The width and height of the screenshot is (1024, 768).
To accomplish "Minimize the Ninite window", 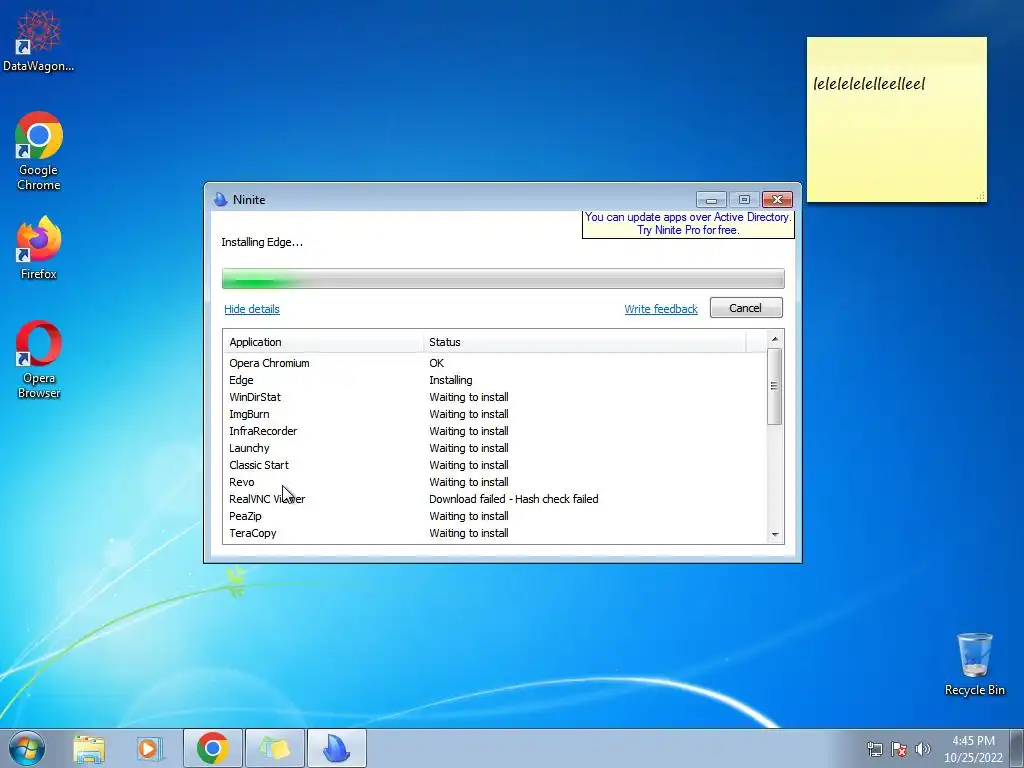I will point(711,199).
